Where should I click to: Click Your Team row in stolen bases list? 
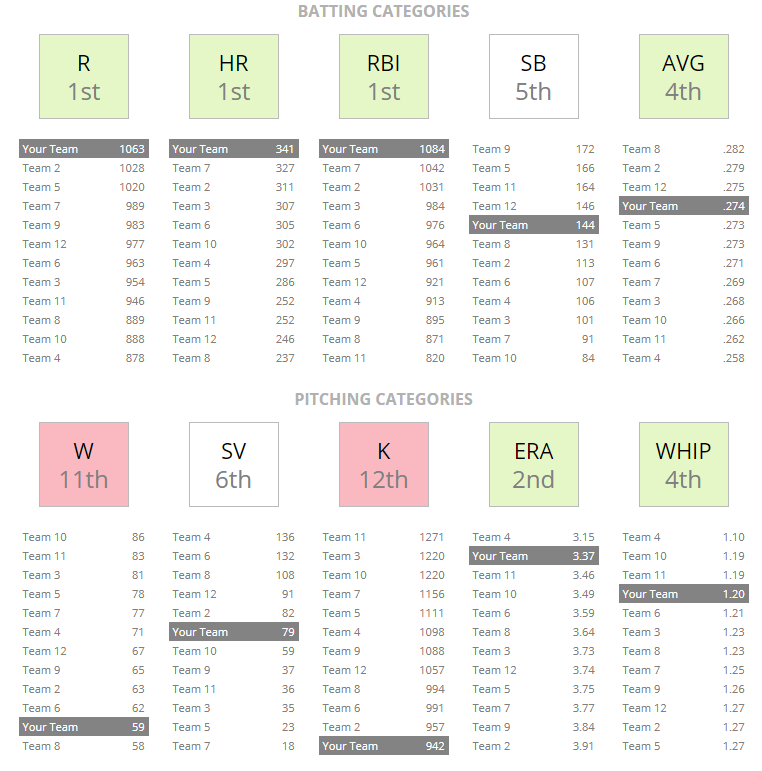tap(534, 225)
